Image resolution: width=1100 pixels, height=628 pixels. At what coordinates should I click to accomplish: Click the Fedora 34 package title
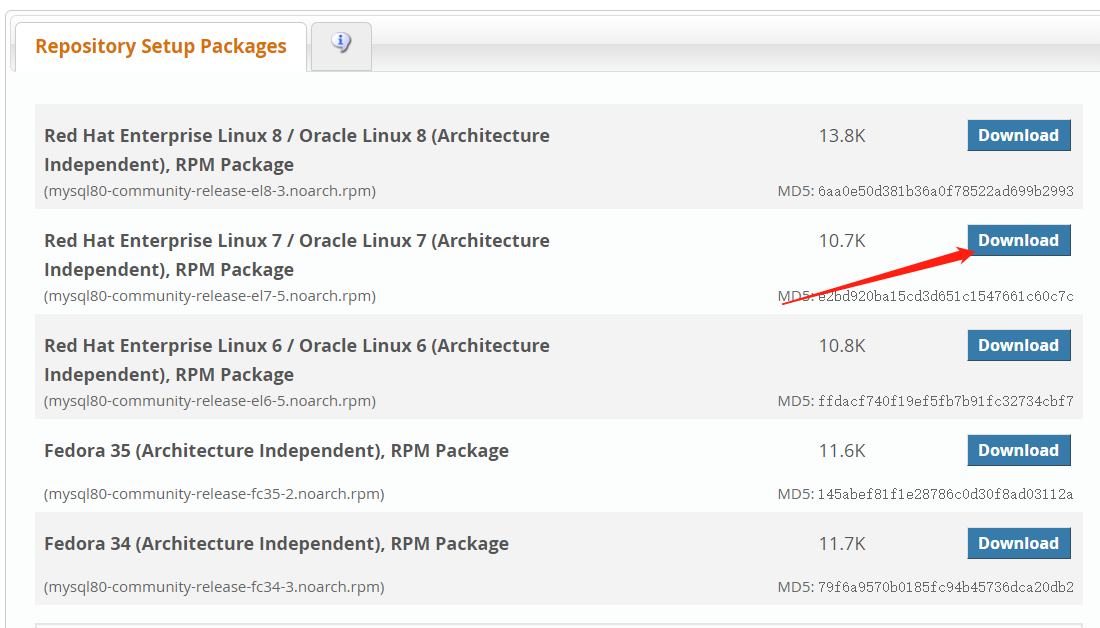pyautogui.click(x=276, y=544)
